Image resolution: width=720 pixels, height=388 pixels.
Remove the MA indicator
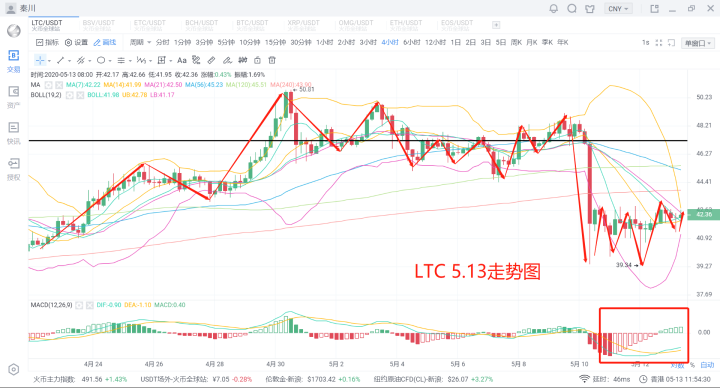coord(59,85)
